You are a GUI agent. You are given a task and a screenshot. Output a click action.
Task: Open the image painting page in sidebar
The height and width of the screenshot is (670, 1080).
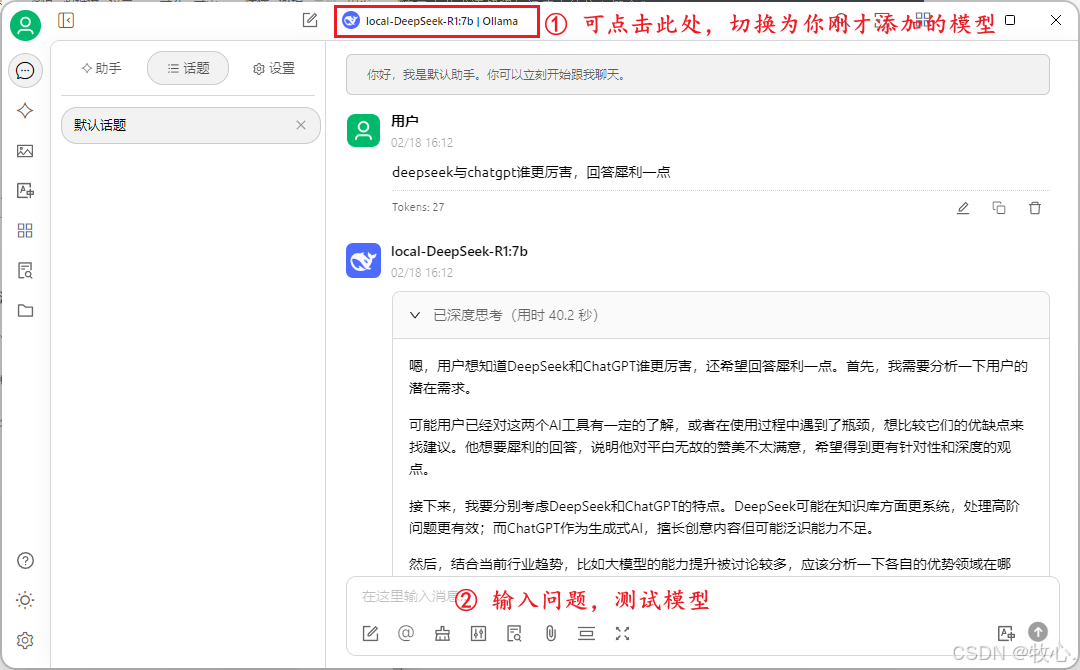click(25, 151)
